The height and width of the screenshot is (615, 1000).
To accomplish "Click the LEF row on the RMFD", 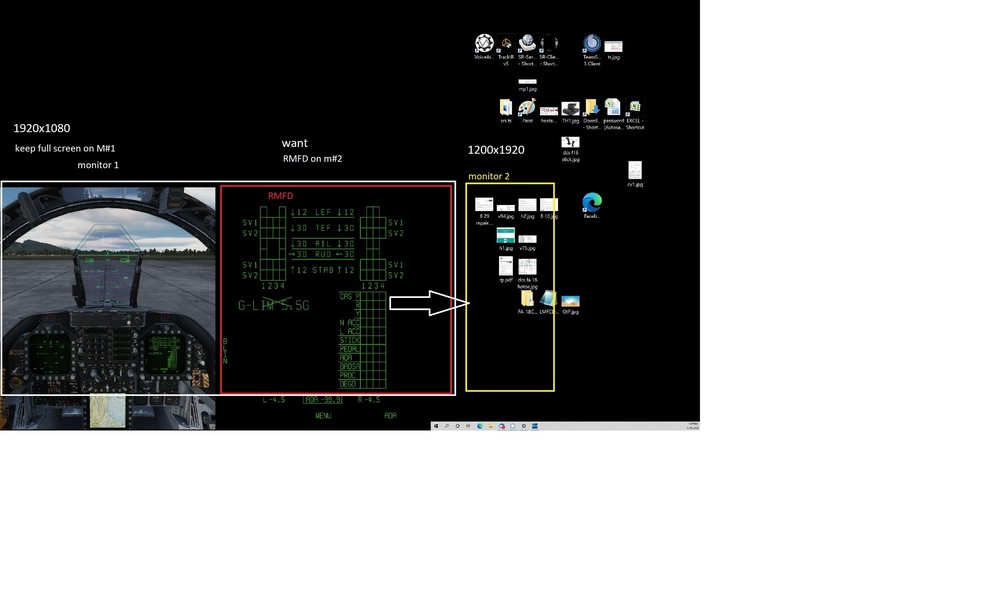I will coord(323,212).
